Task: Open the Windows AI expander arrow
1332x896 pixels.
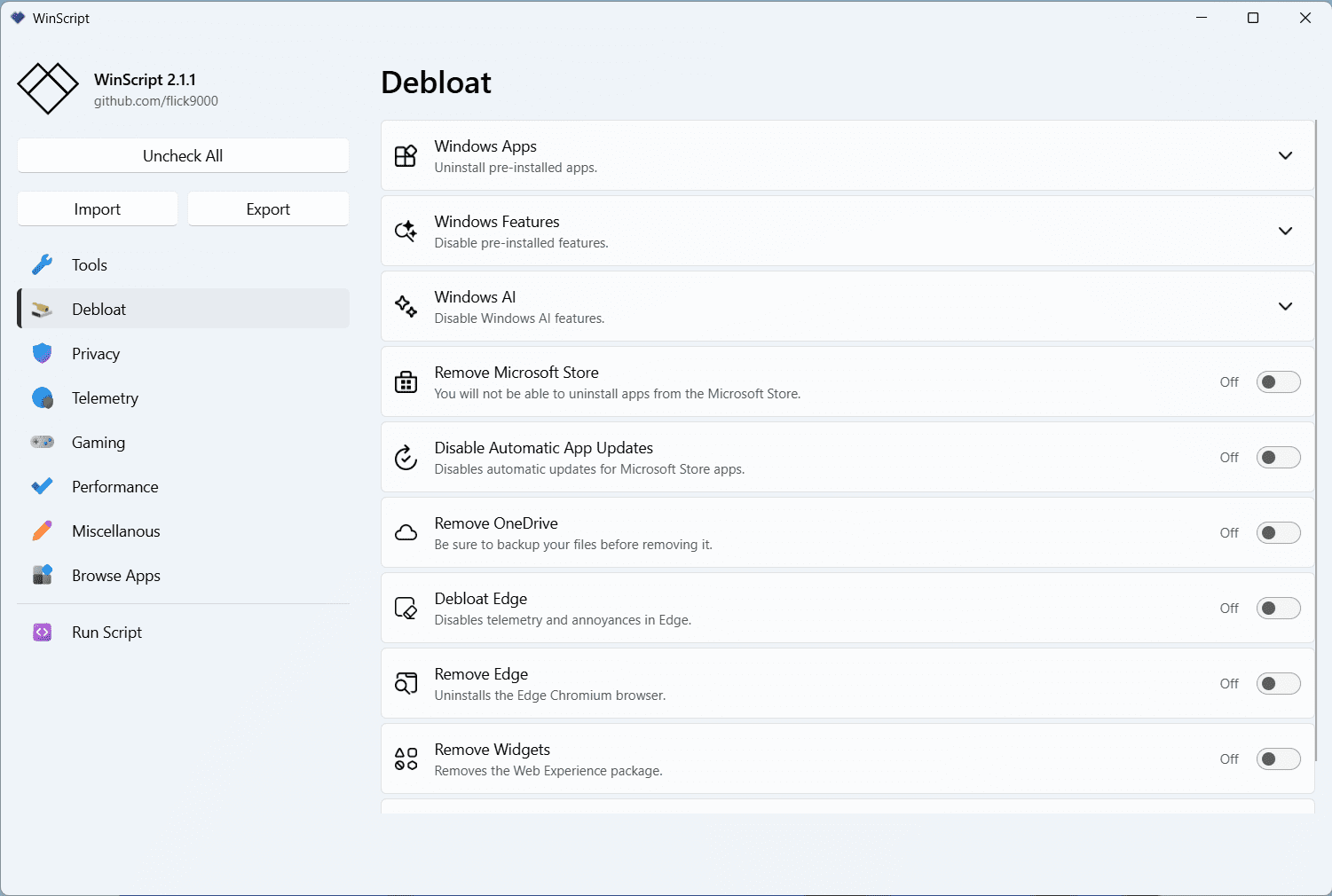Action: pyautogui.click(x=1285, y=306)
